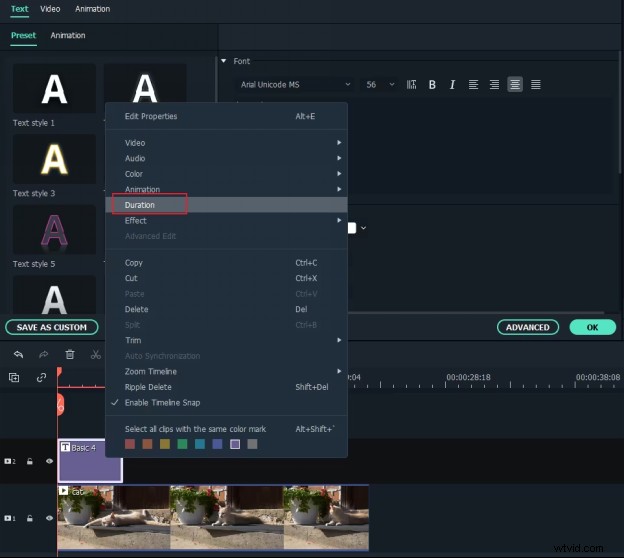Screen dimensions: 624x558
Task: Select Delete from the context menu
Action: click(x=226, y=309)
